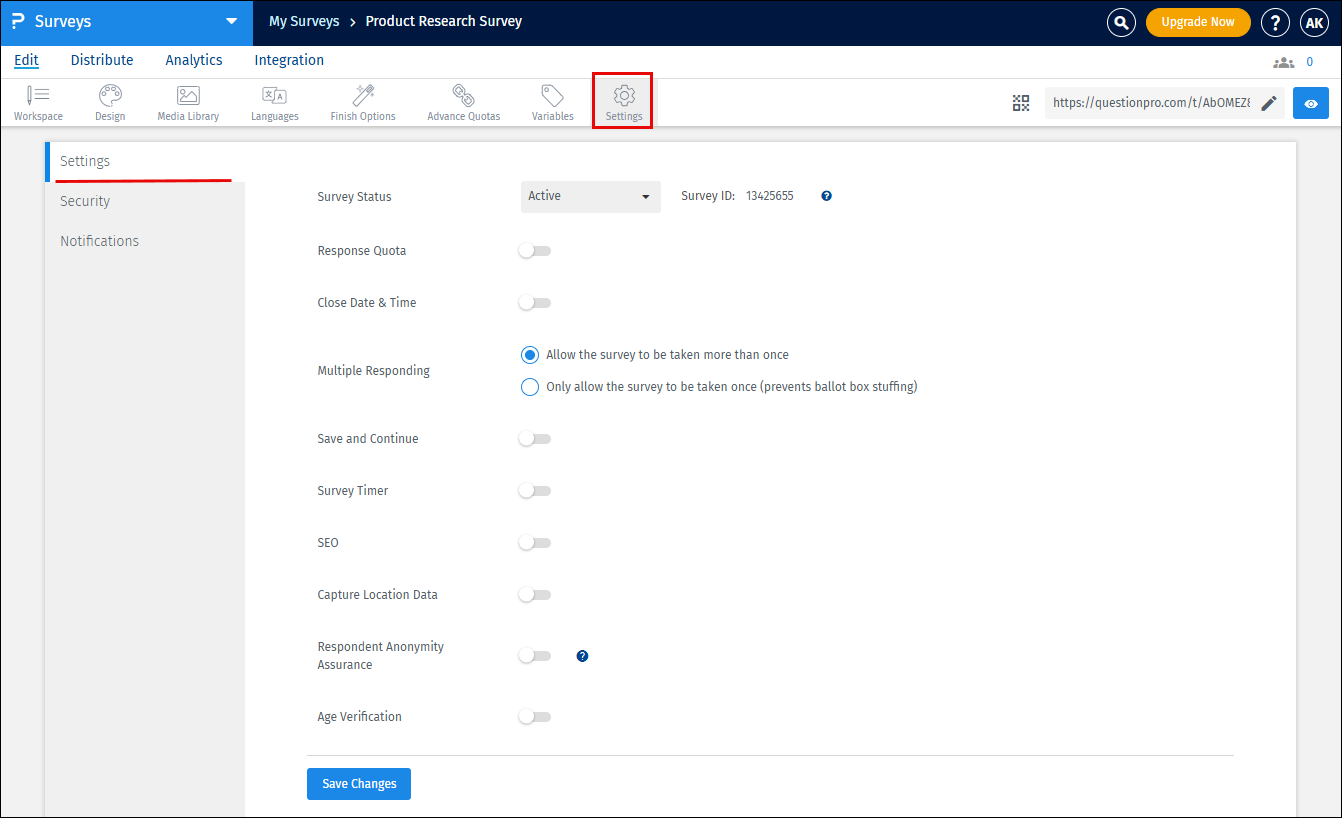Viewport: 1342px width, 818px height.
Task: Expand the Surveys product switcher dropdown
Action: point(232,22)
